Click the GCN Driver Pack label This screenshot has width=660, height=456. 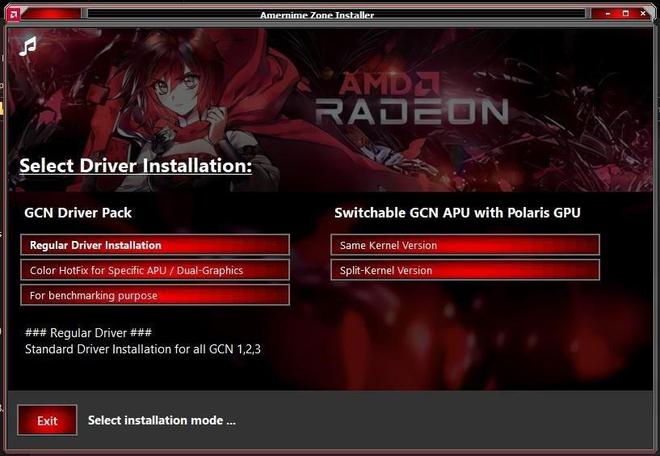tap(78, 213)
